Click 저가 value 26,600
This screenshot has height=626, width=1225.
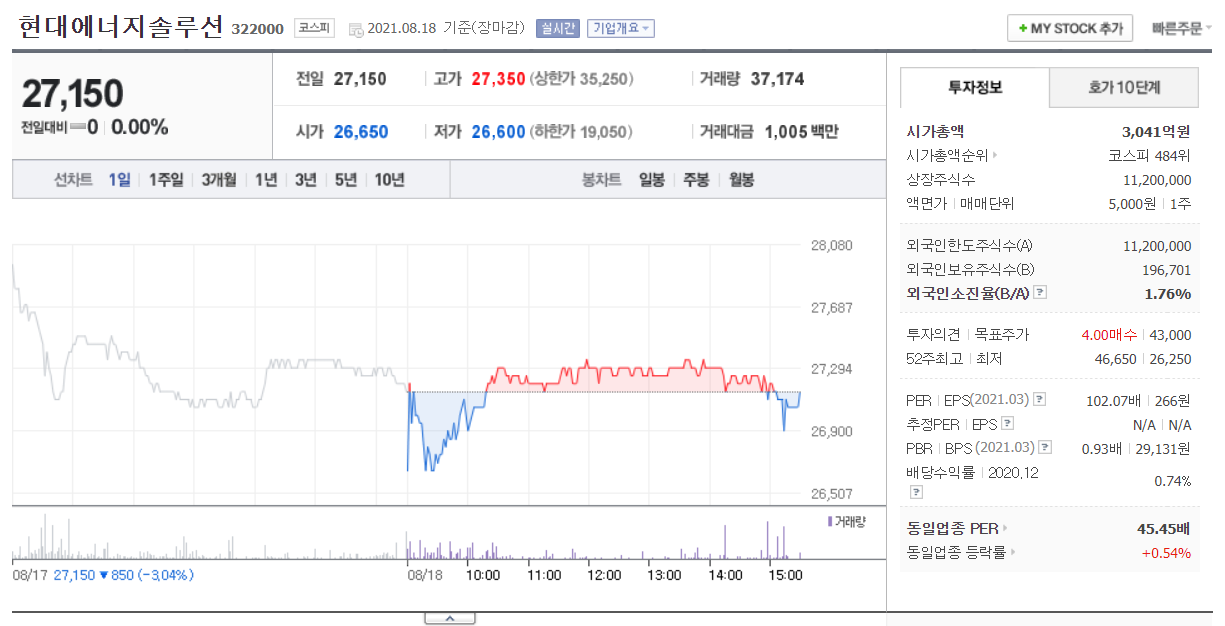[498, 132]
